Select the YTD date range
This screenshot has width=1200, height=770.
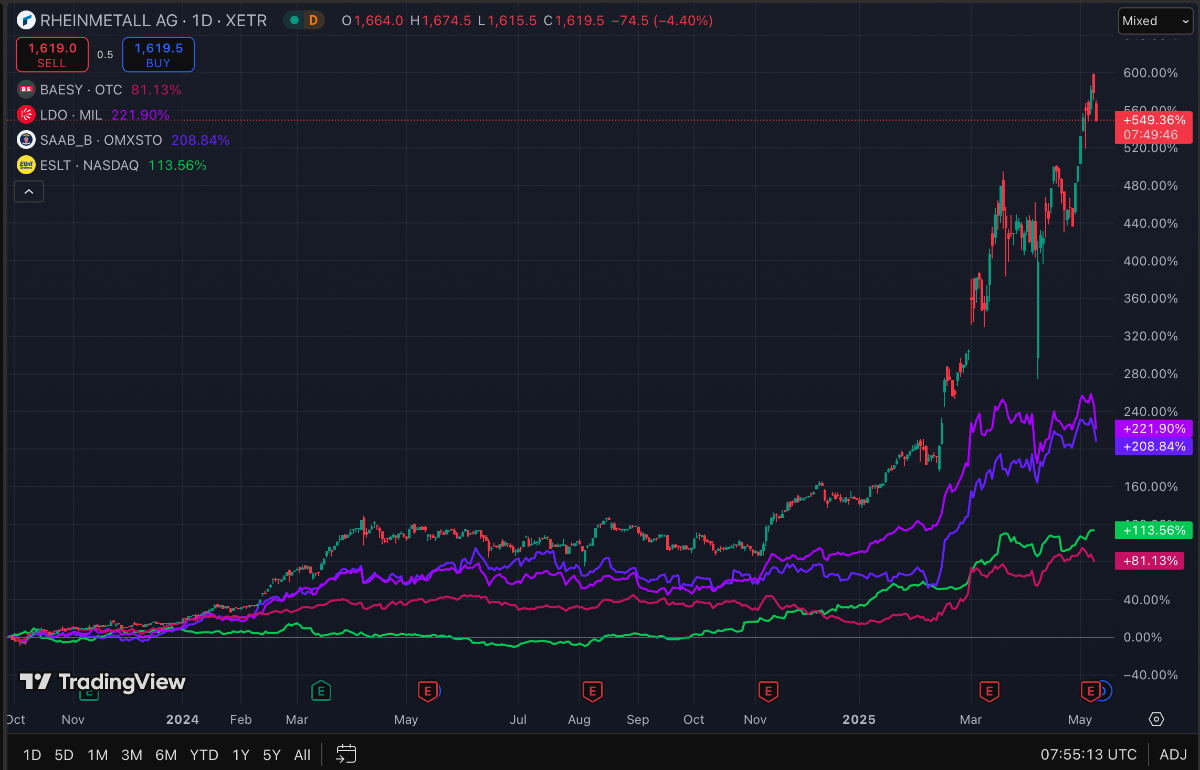[204, 754]
